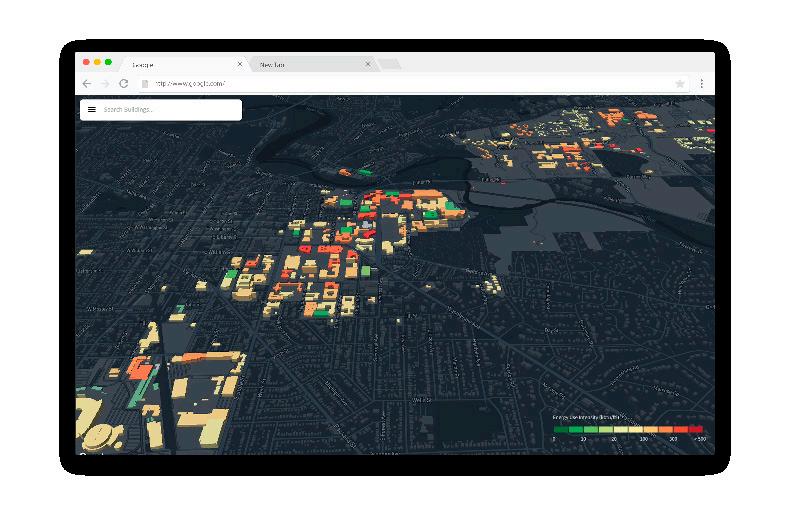Select the darkest green legend swatch
This screenshot has width=790, height=506.
561,429
